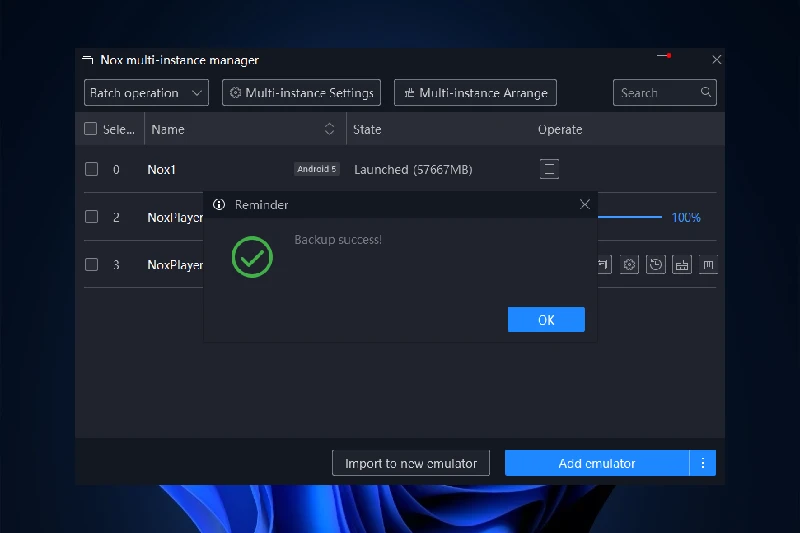Image resolution: width=800 pixels, height=533 pixels.
Task: Expand more options beside Add emulator
Action: (703, 463)
